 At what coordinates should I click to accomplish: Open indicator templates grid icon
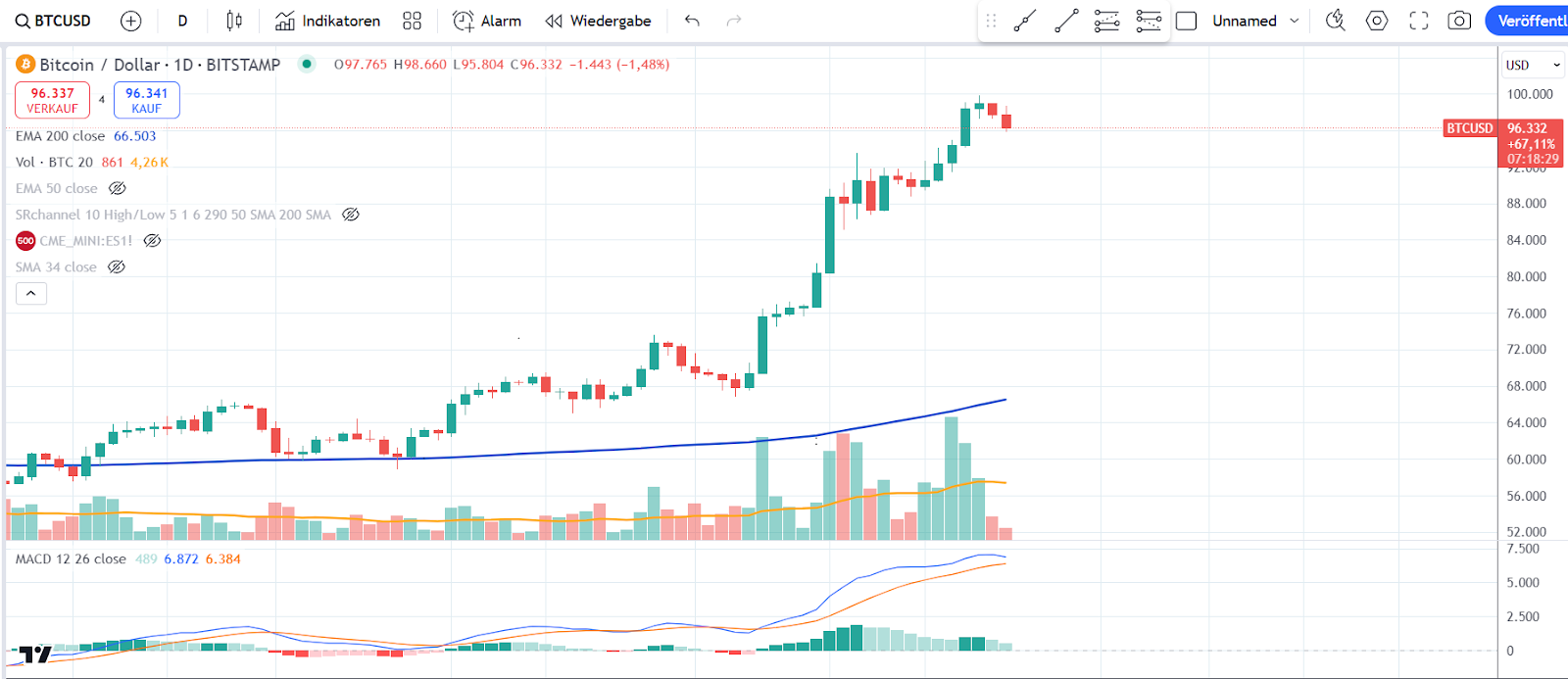coord(413,21)
